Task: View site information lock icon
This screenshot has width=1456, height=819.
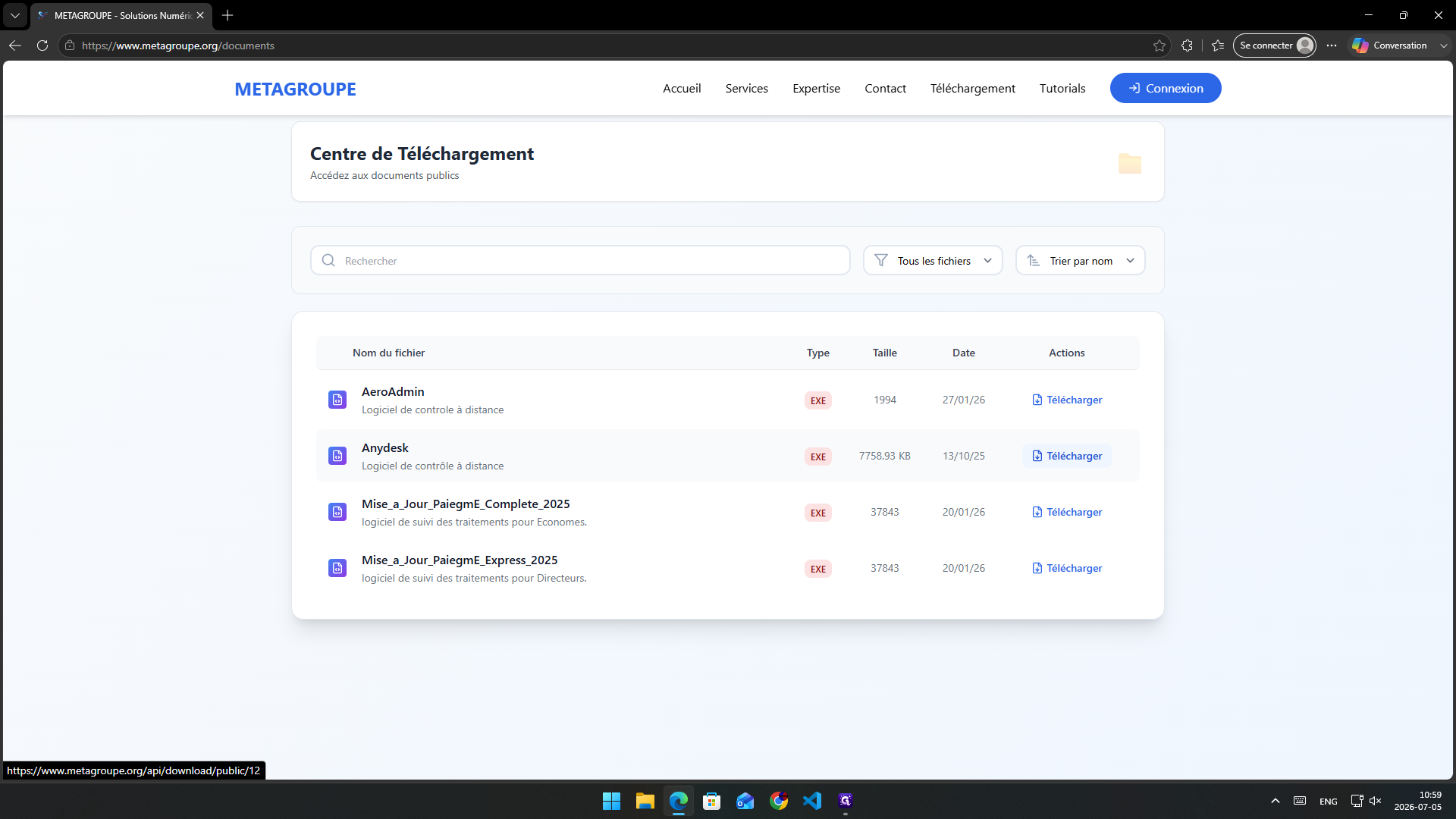Action: point(70,45)
